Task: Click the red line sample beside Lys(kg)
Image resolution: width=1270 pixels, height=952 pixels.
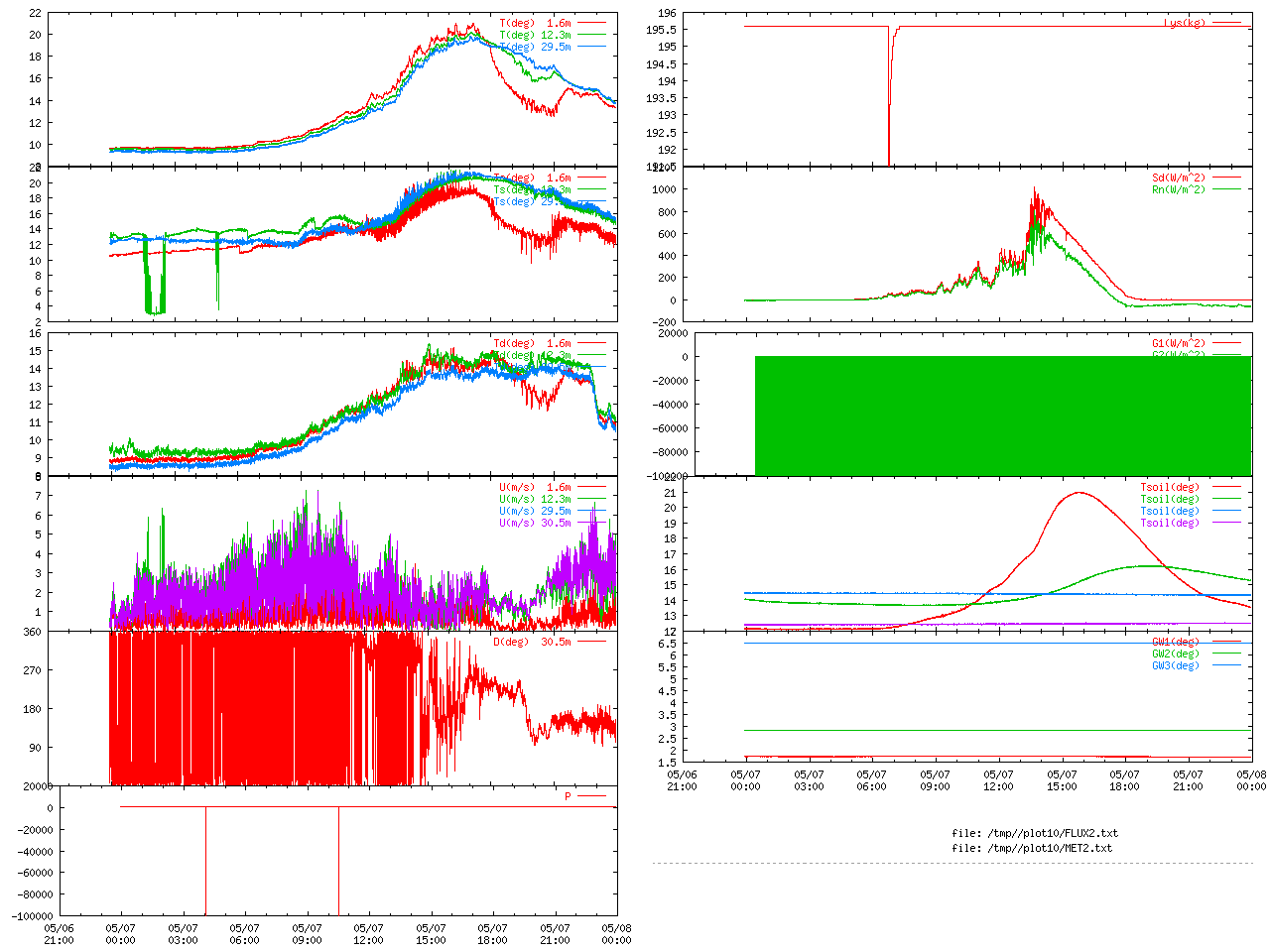Action: coord(1225,22)
